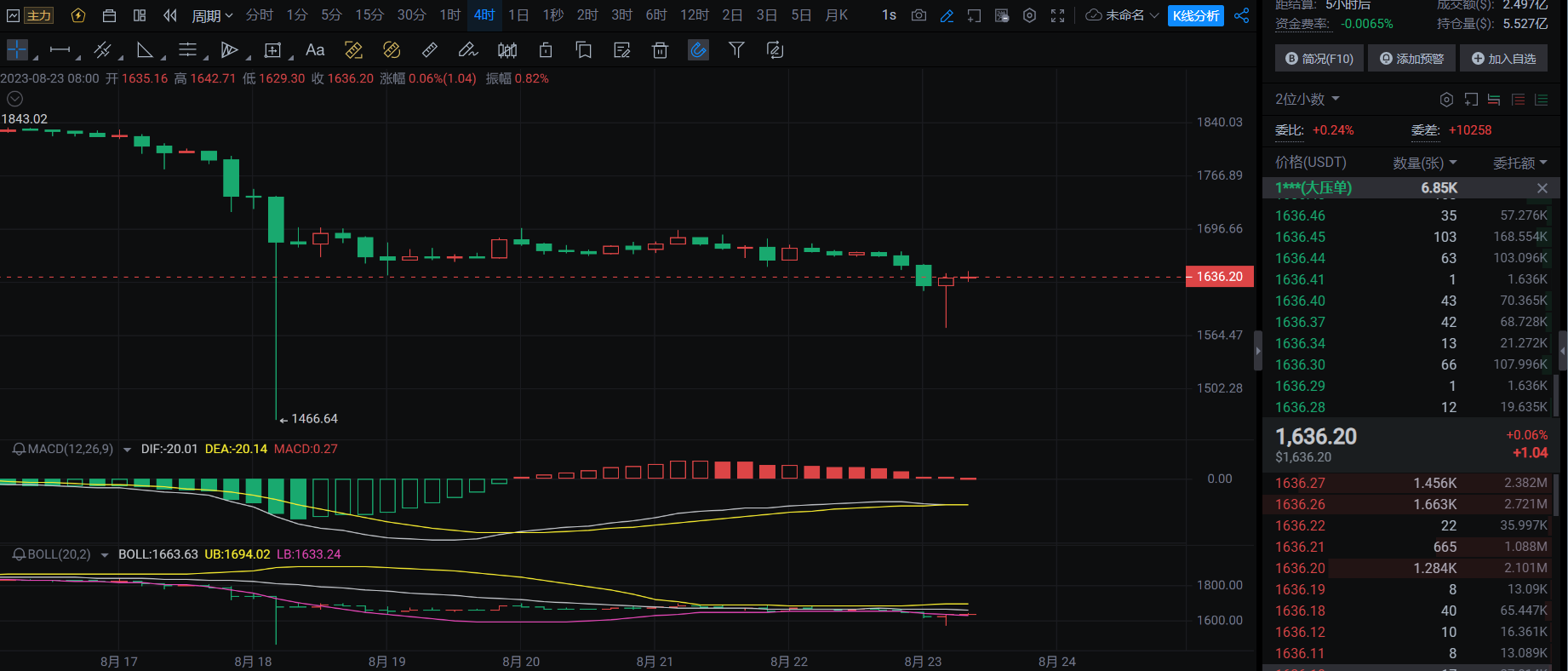The image size is (1568, 671).
Task: Click the K线分析 button
Action: point(1195,15)
